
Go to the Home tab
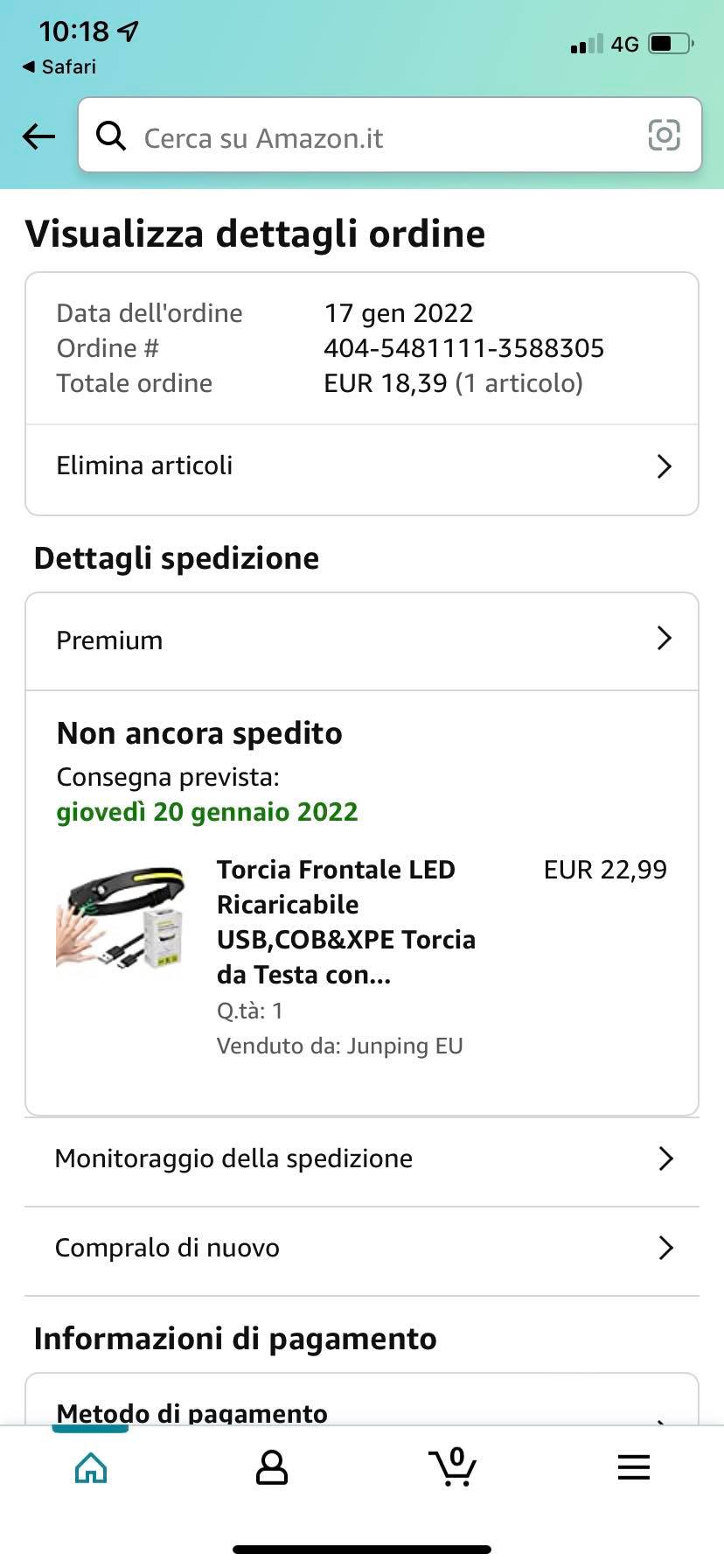[91, 1468]
